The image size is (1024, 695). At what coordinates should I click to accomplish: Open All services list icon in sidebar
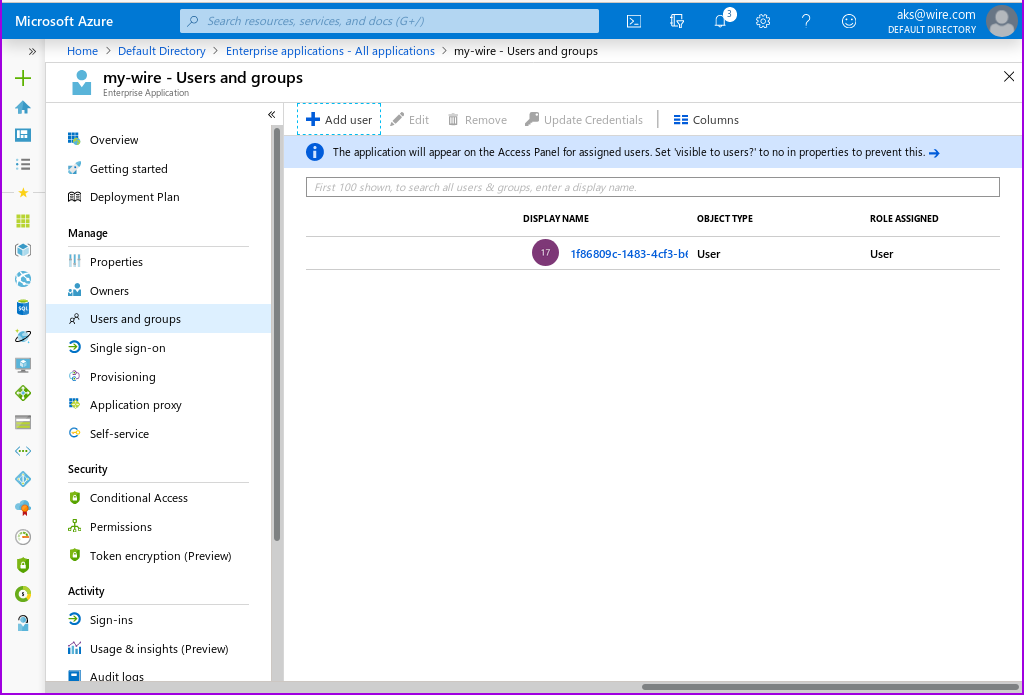coord(23,164)
